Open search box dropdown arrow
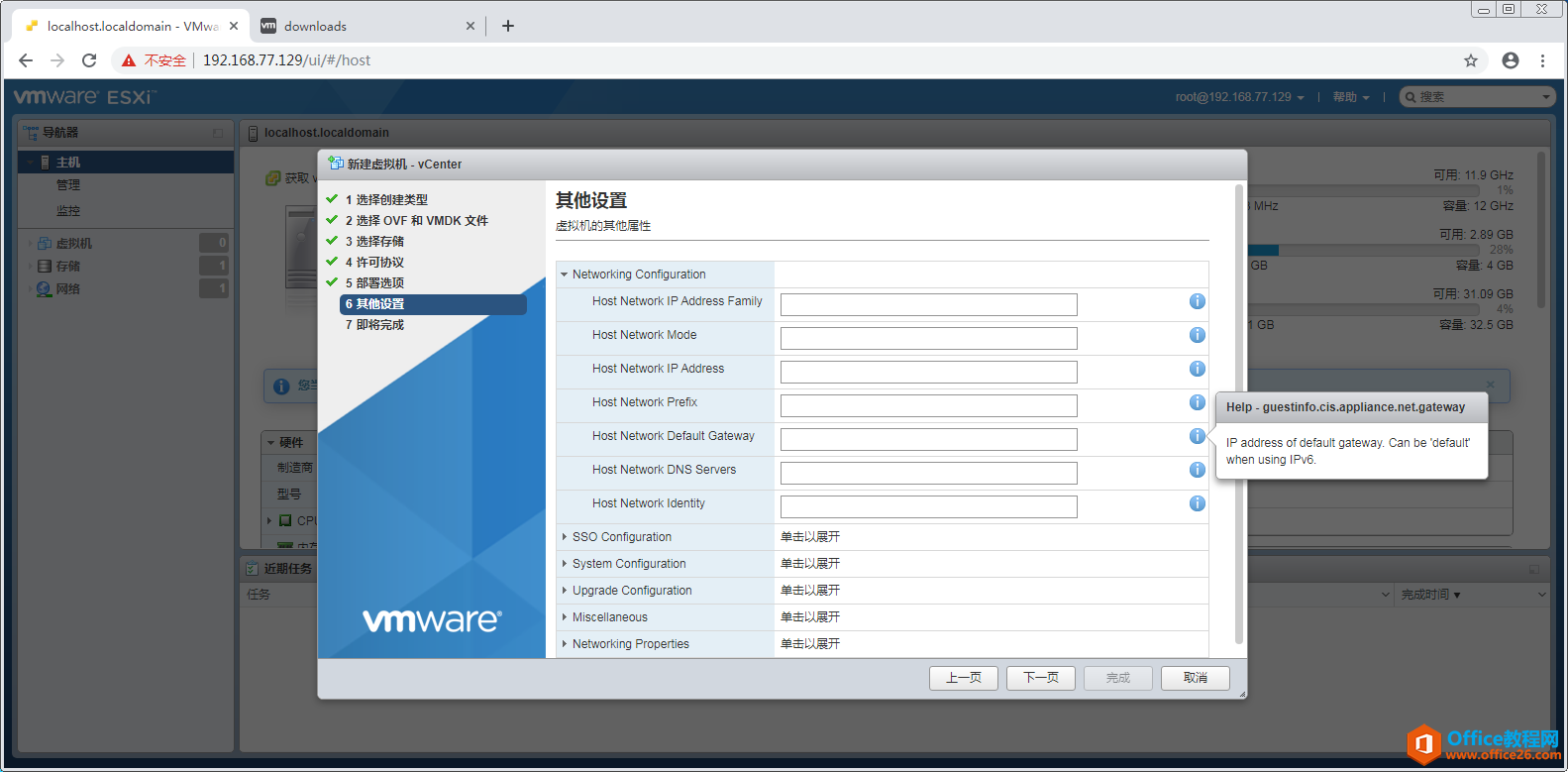The image size is (1568, 772). coord(1546,97)
